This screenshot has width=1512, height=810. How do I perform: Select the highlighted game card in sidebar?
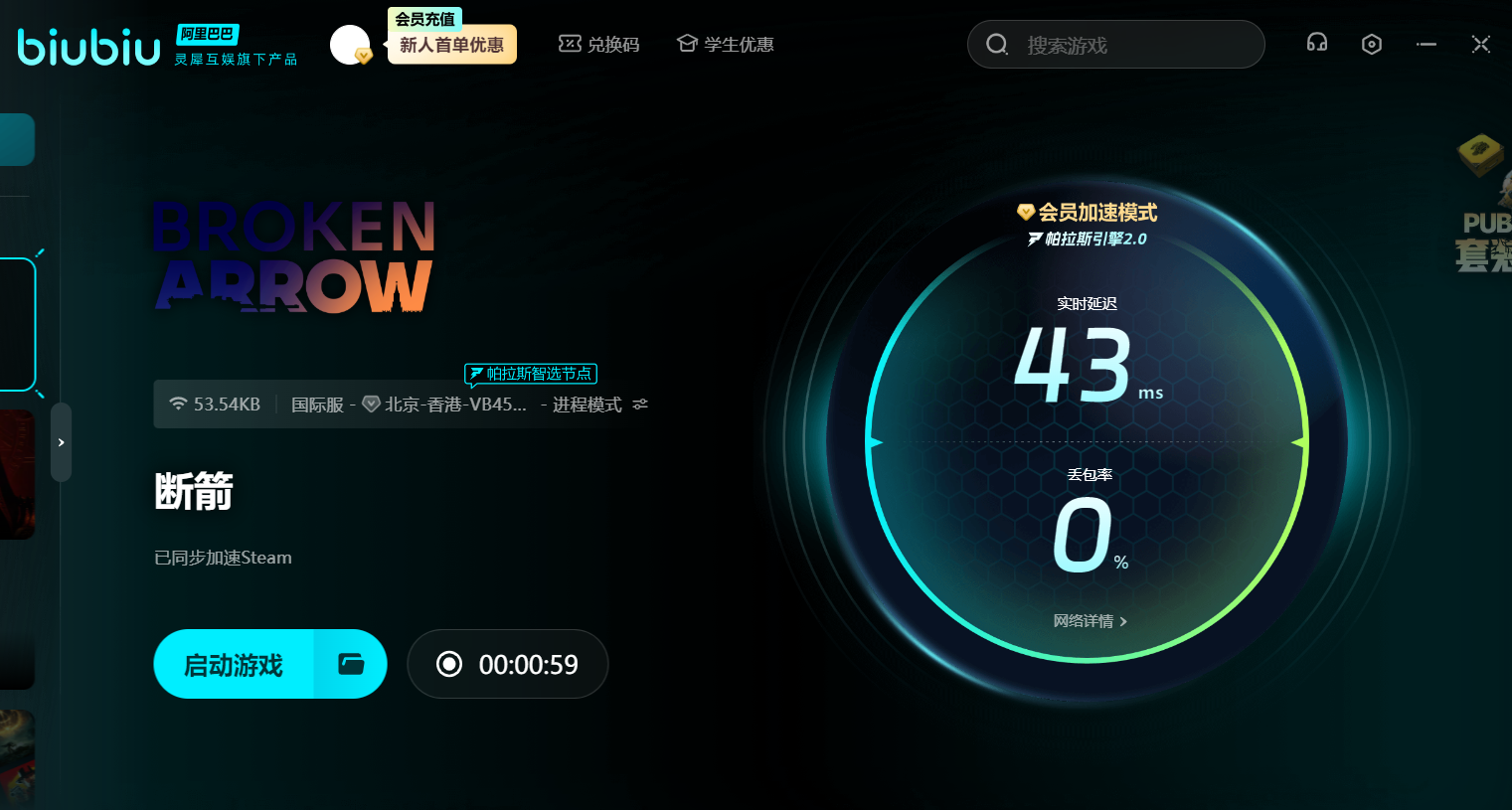(18, 324)
